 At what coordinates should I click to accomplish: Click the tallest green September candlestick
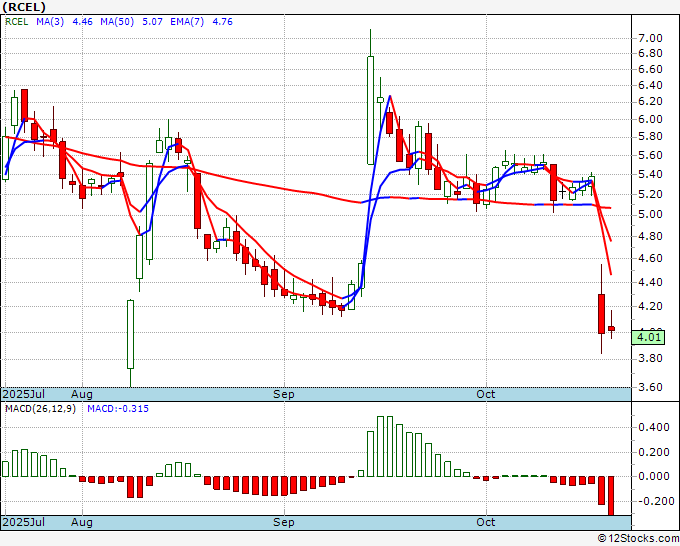point(370,110)
